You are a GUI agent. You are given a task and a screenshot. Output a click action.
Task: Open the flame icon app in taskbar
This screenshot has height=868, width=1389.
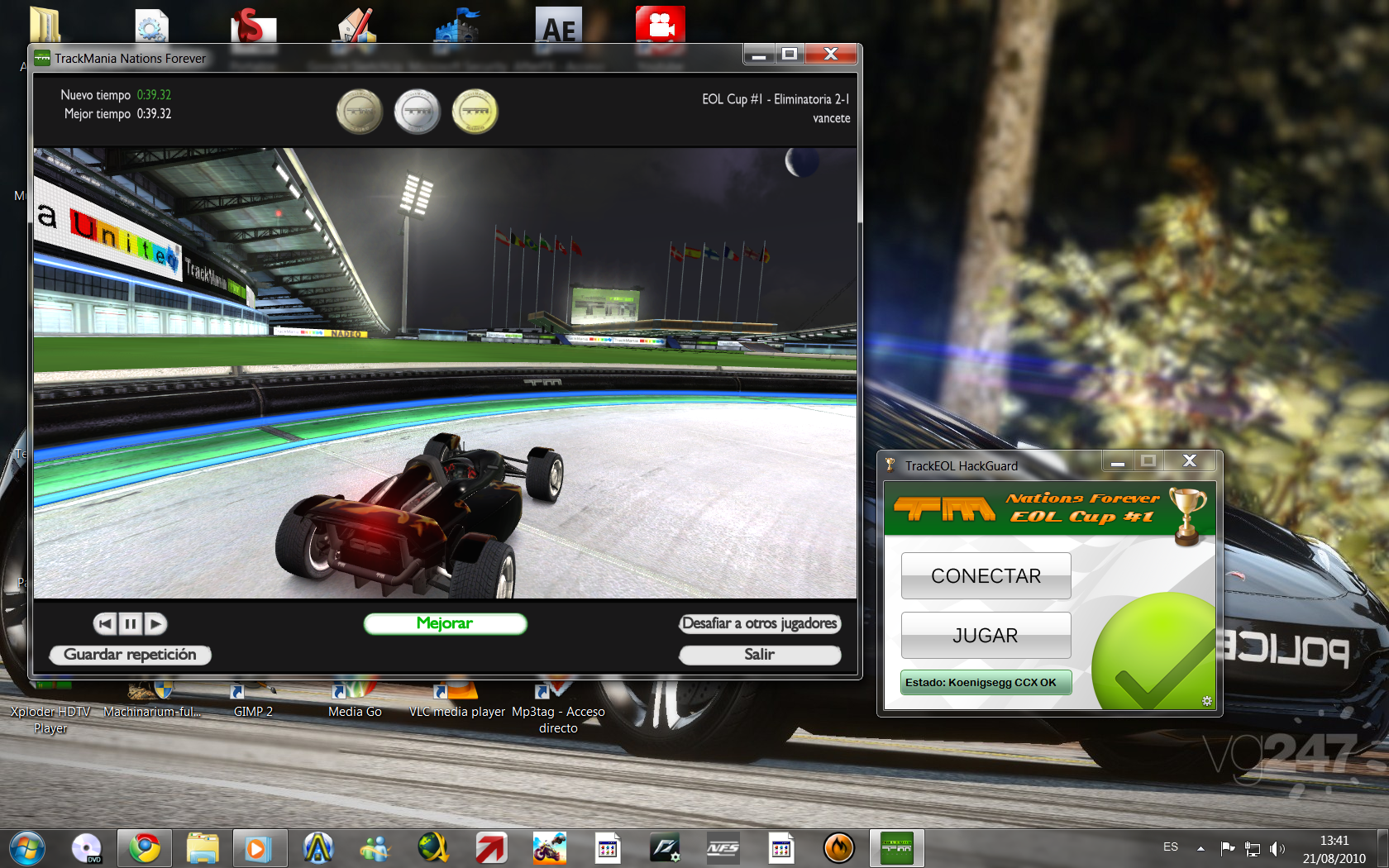[839, 848]
